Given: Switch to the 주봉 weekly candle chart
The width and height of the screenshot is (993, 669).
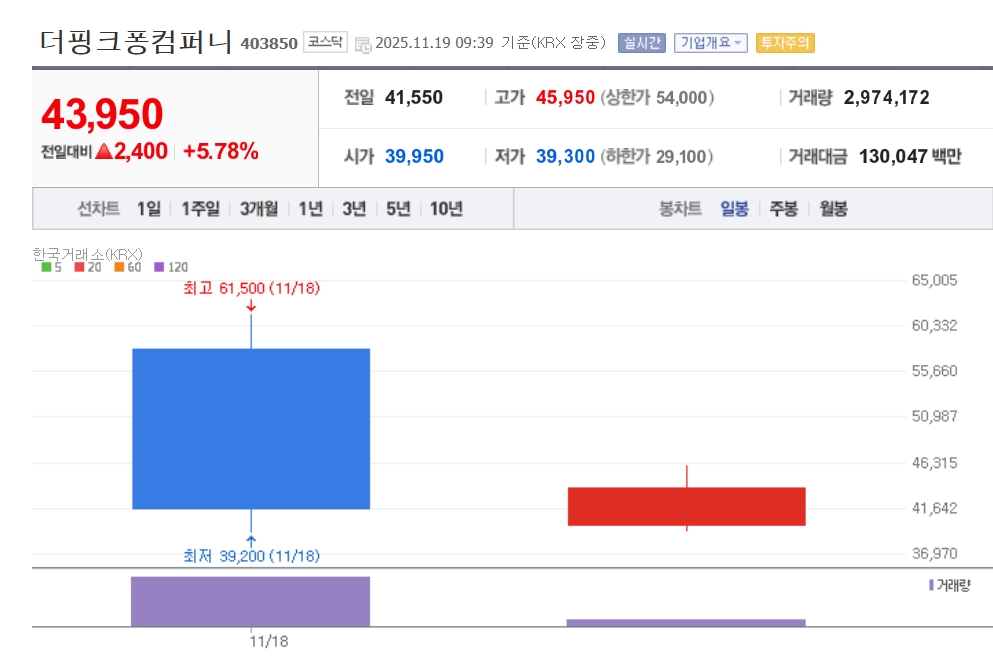Looking at the screenshot, I should 783,208.
